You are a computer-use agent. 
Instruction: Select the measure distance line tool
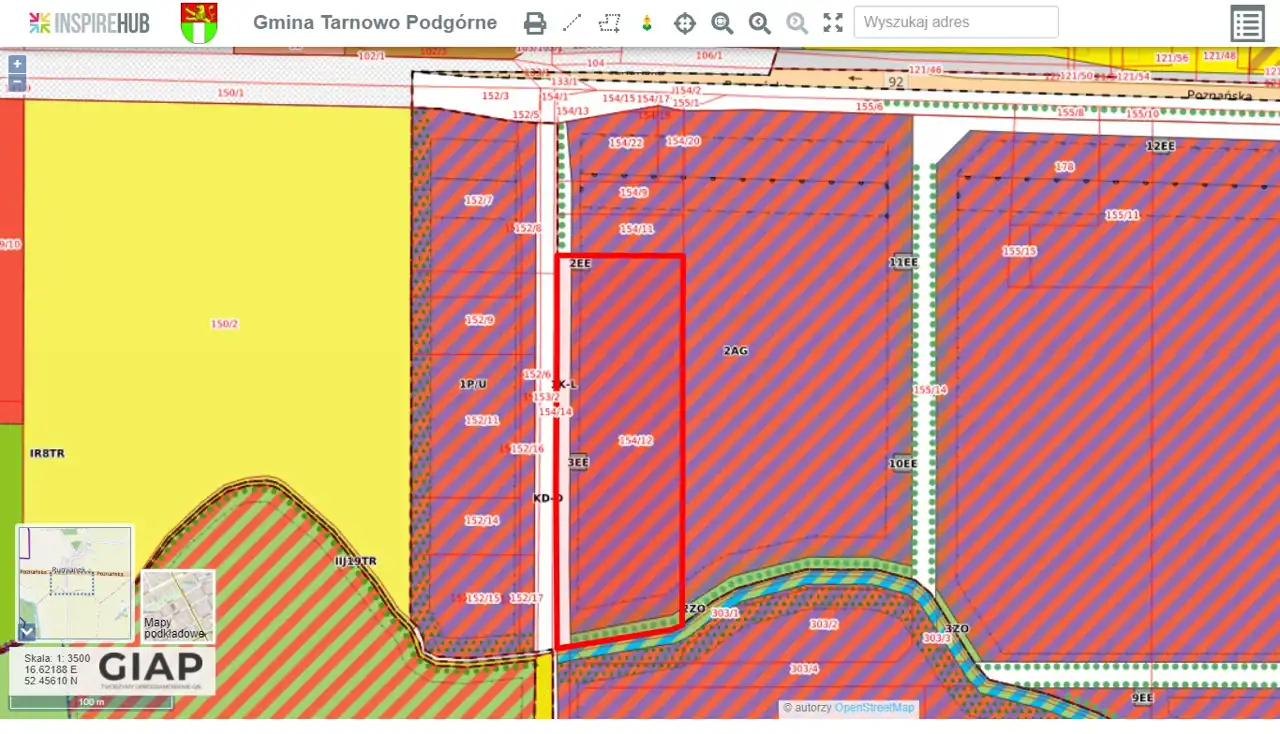pyautogui.click(x=572, y=23)
